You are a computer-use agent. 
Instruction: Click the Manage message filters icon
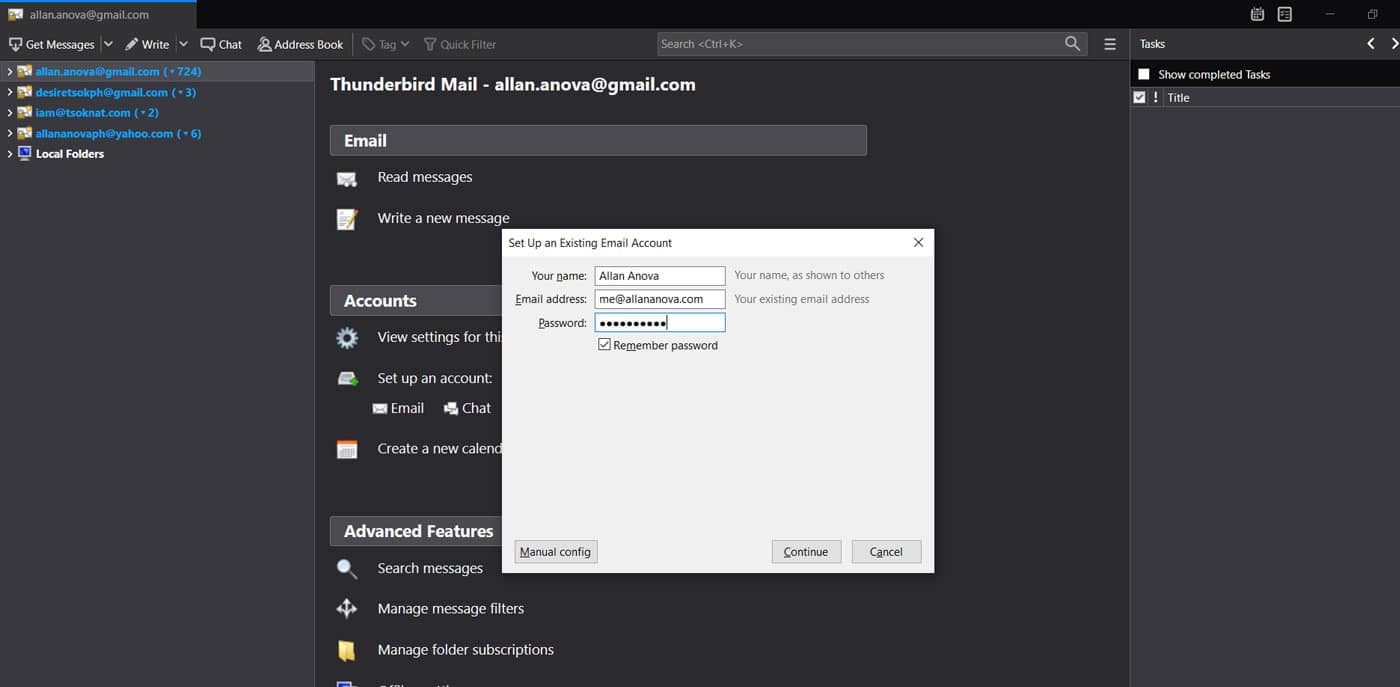(347, 609)
